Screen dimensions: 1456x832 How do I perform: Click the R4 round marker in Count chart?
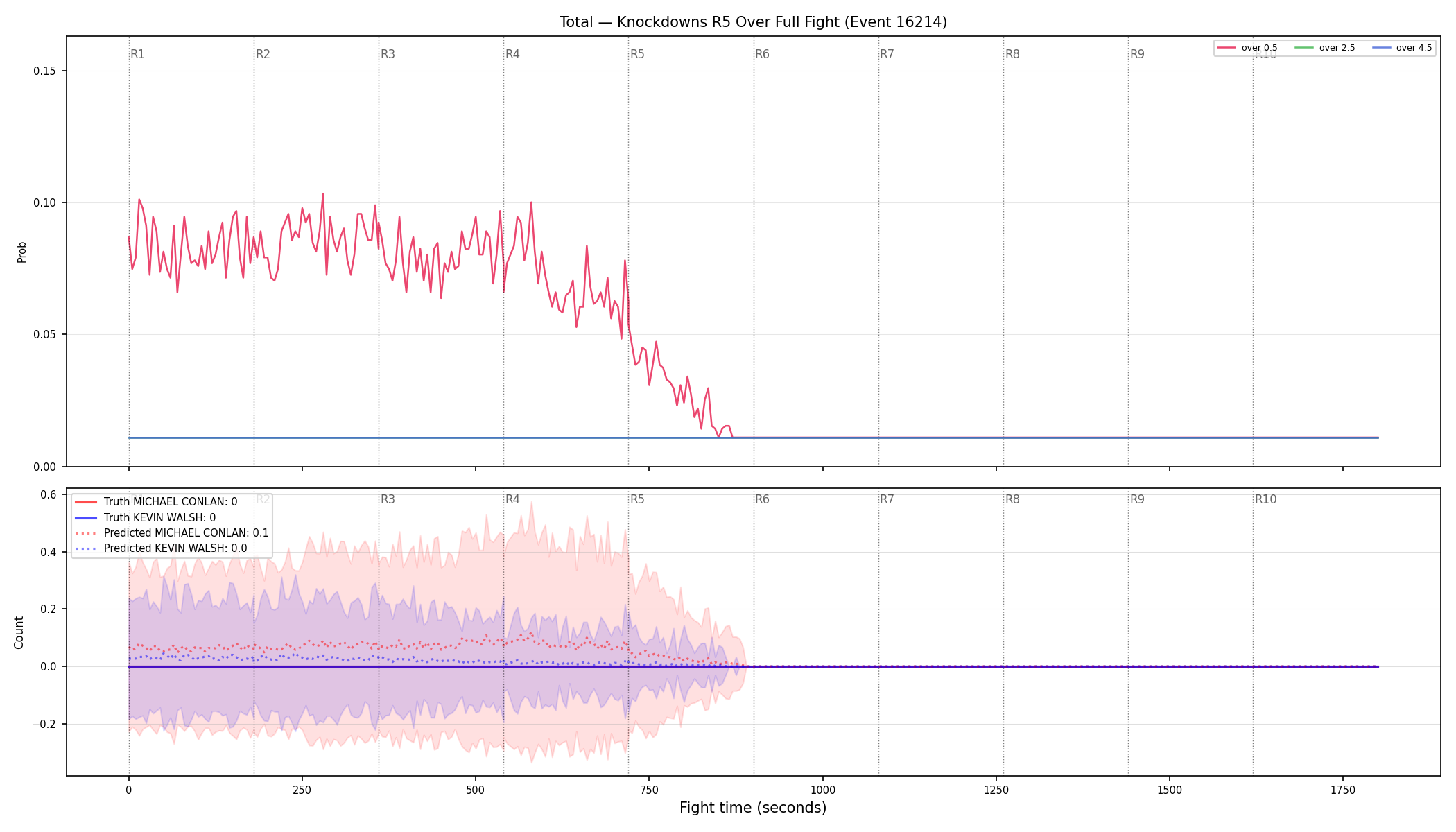pyautogui.click(x=512, y=499)
